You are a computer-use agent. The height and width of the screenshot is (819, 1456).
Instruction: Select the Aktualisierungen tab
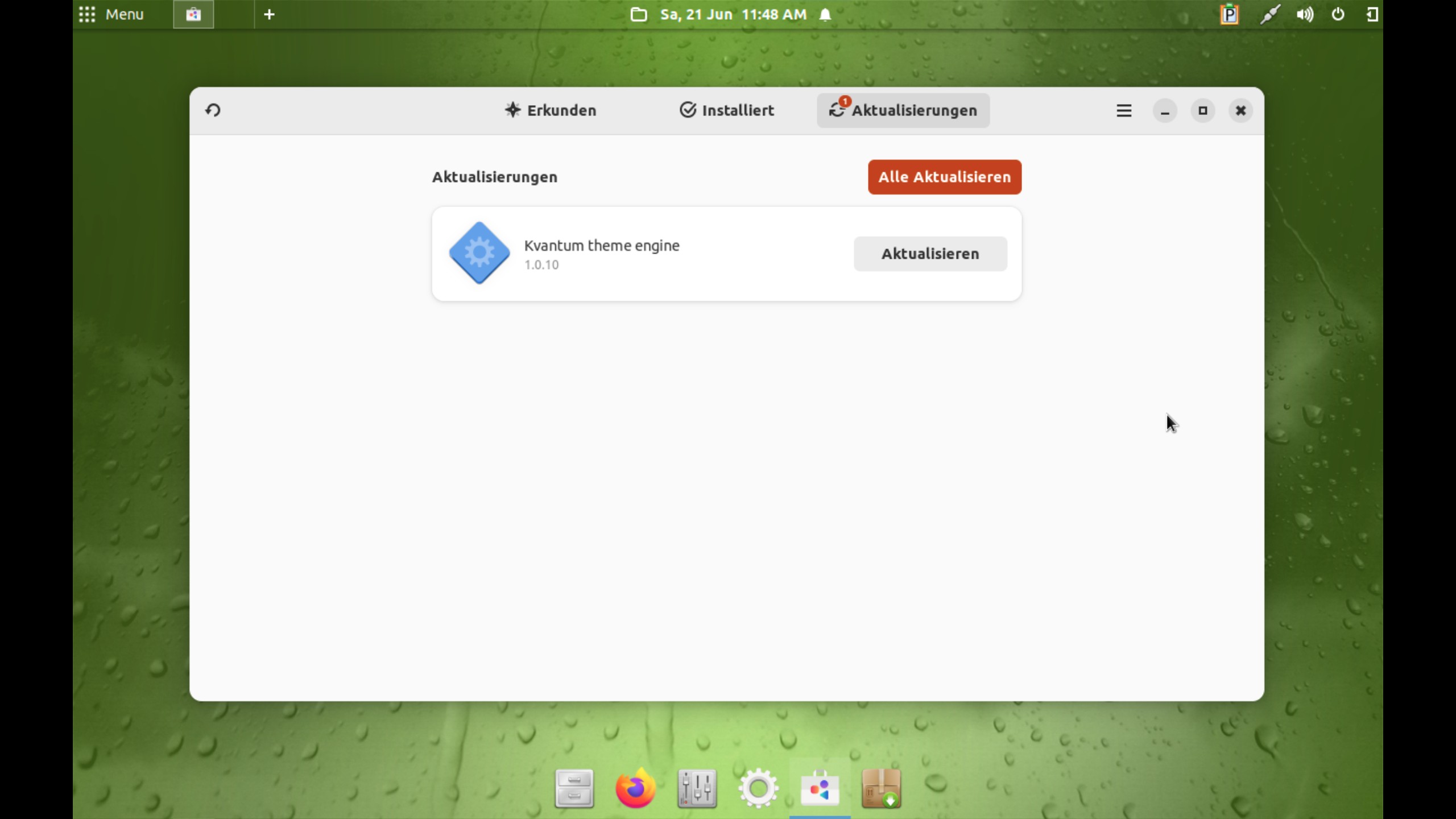(903, 110)
